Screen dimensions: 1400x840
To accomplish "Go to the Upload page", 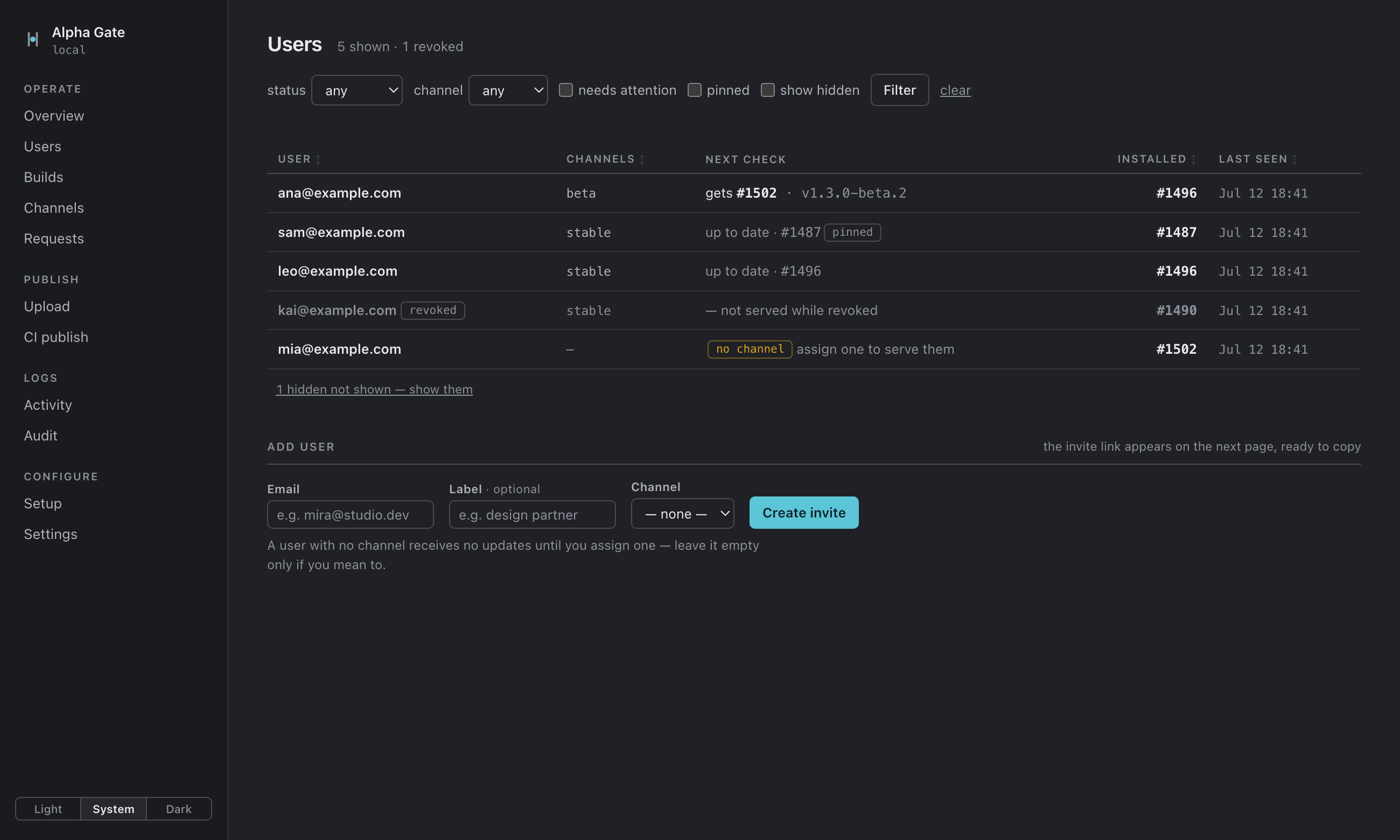I will 47,306.
